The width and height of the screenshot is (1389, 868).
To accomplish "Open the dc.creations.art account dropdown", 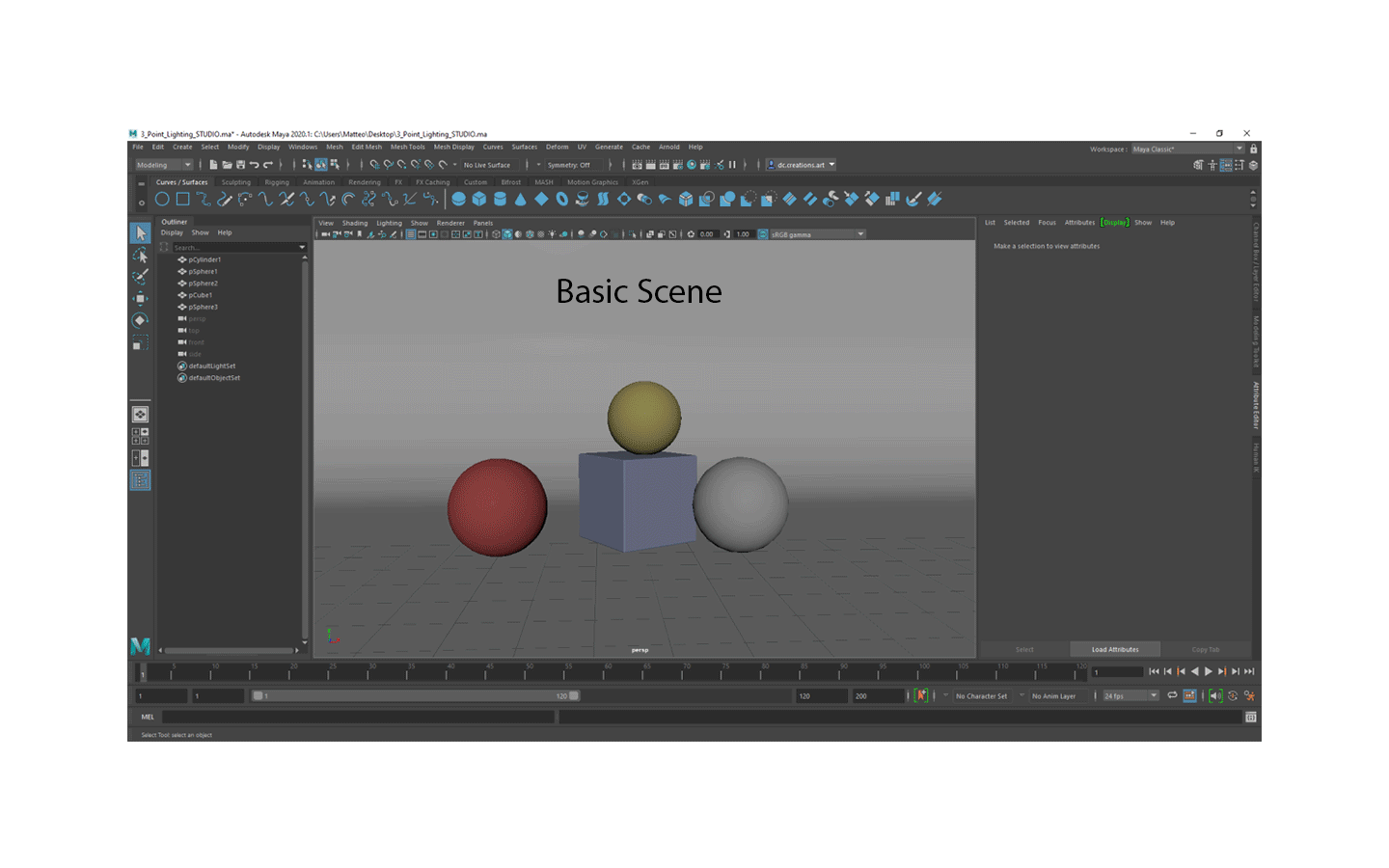I will [802, 165].
